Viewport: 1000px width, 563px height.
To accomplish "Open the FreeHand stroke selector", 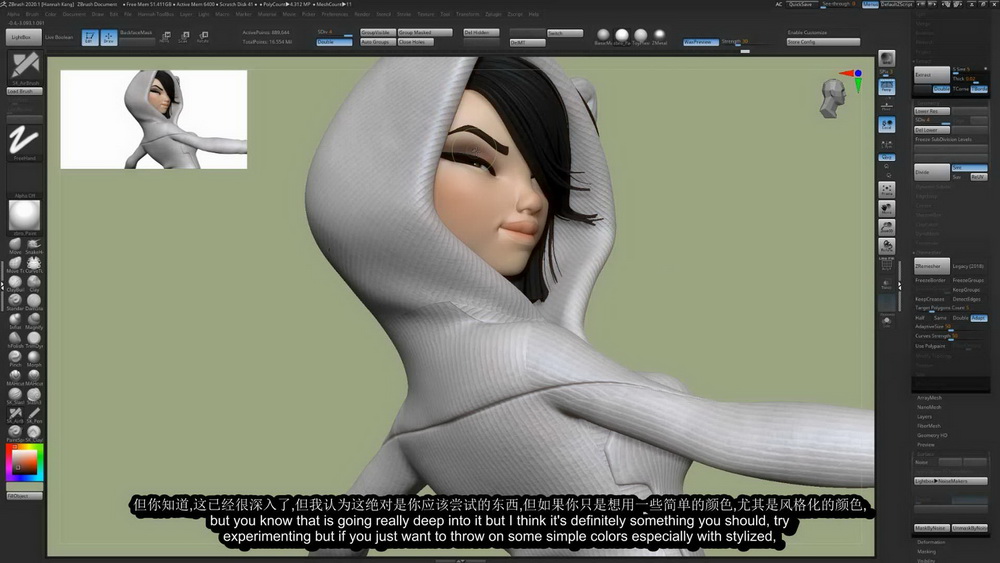I will (x=25, y=143).
